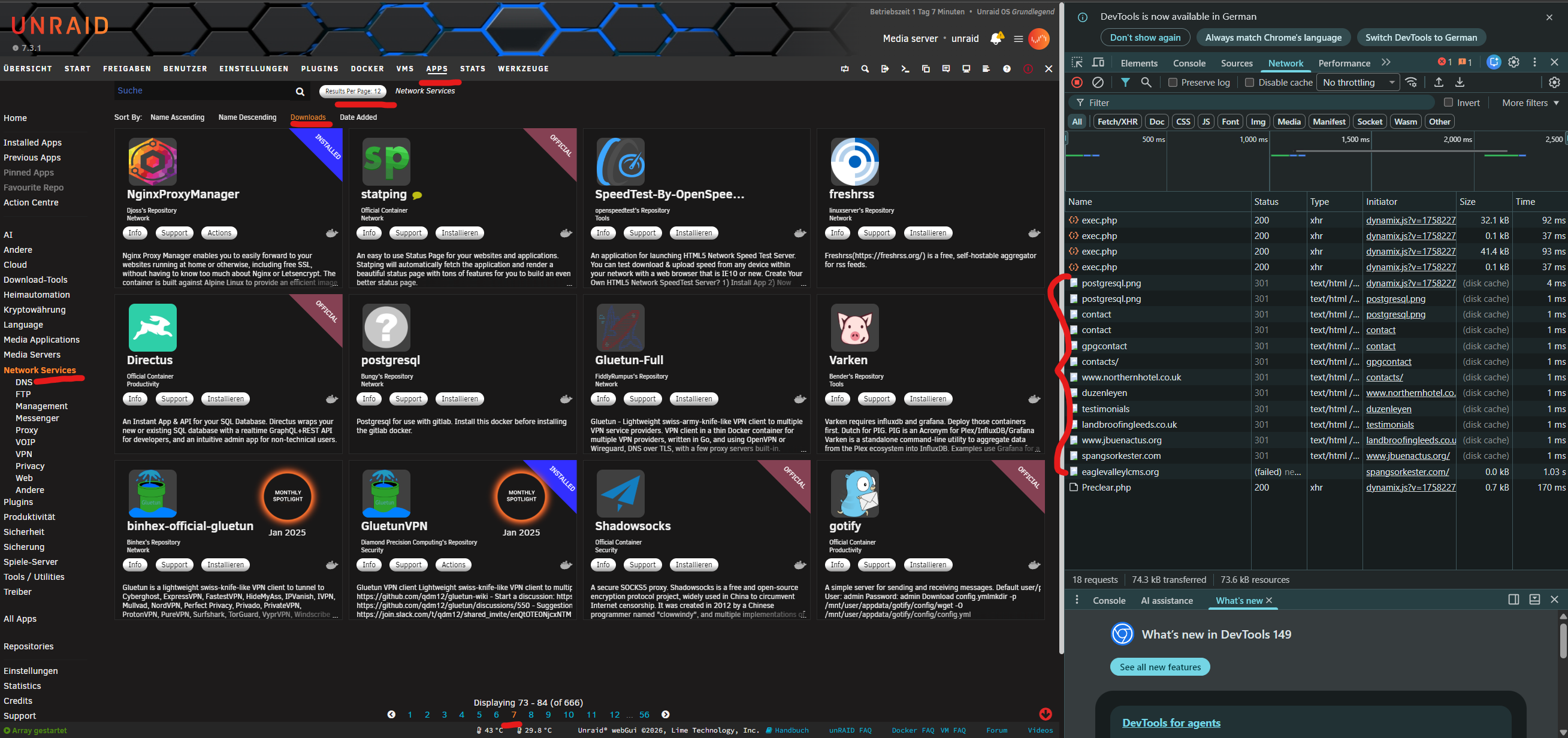Toggle the Socket request type filter
Screen dimensions: 1568x738
pos(1370,122)
